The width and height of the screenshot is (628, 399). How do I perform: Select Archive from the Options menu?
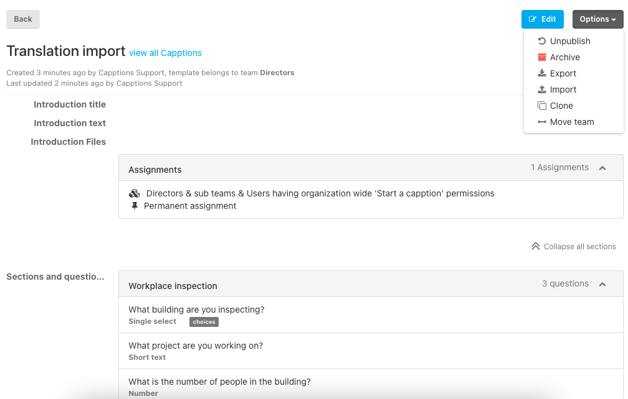click(564, 57)
